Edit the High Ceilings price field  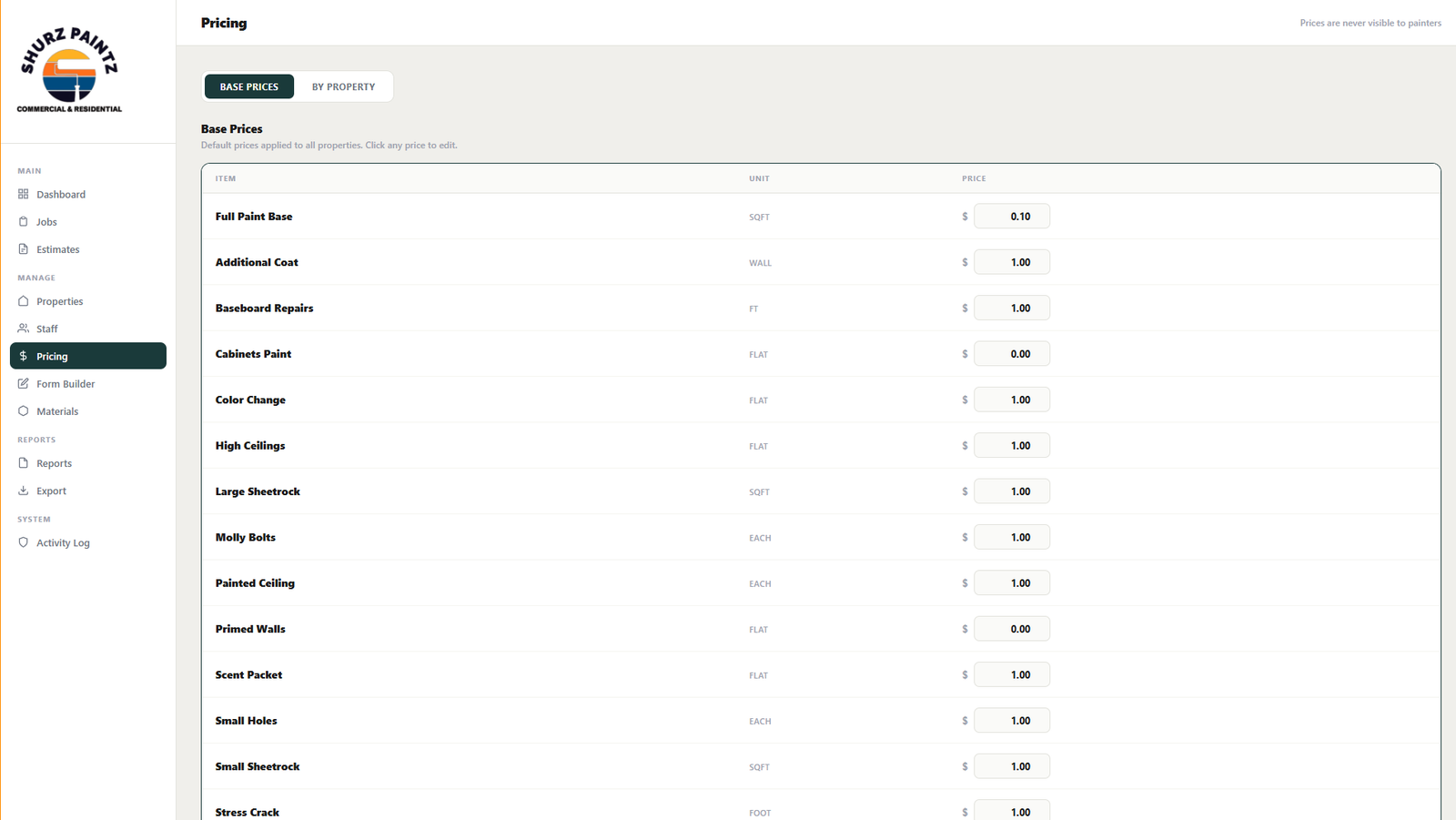pos(1012,445)
